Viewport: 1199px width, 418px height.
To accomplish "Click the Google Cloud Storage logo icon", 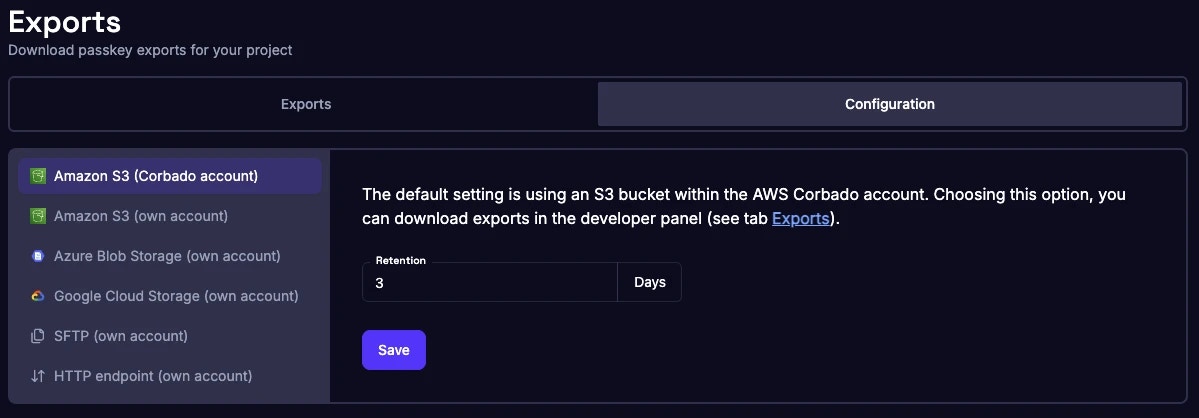I will pos(38,296).
